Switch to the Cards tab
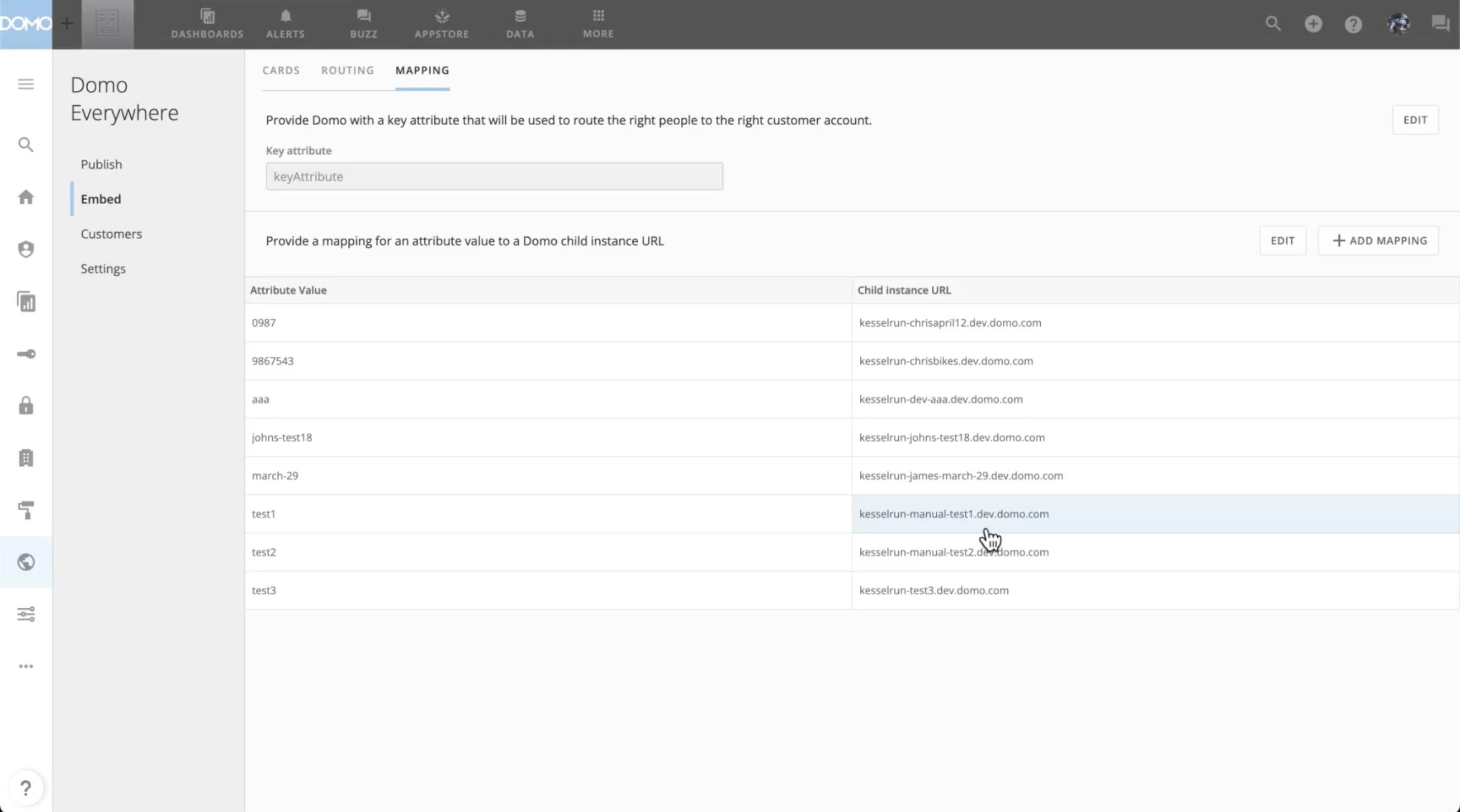 280,70
